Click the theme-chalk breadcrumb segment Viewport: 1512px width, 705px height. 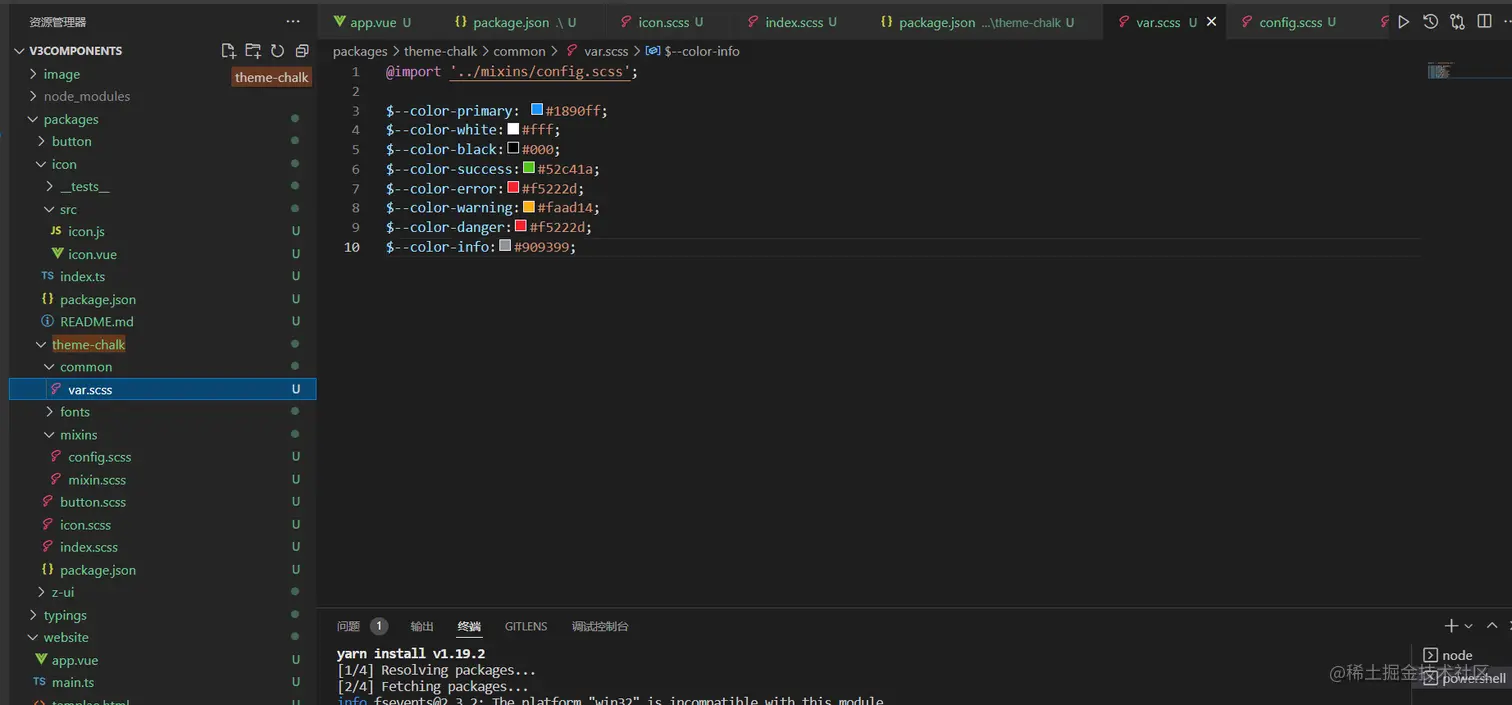pyautogui.click(x=441, y=51)
